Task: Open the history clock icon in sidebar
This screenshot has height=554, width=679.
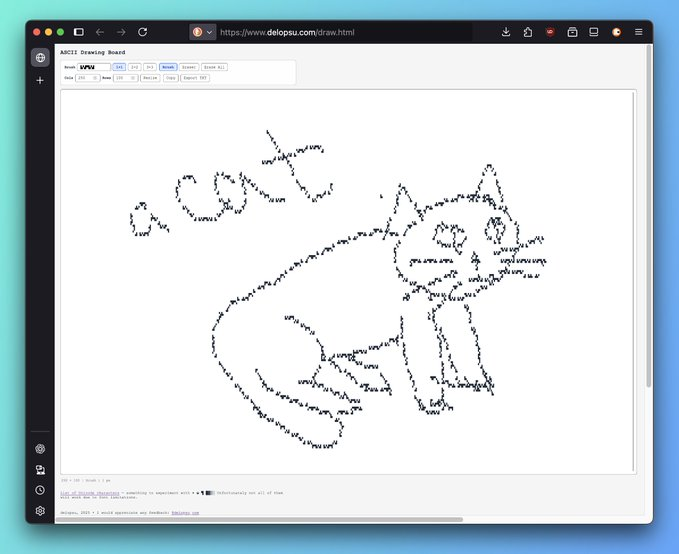Action: click(40, 490)
